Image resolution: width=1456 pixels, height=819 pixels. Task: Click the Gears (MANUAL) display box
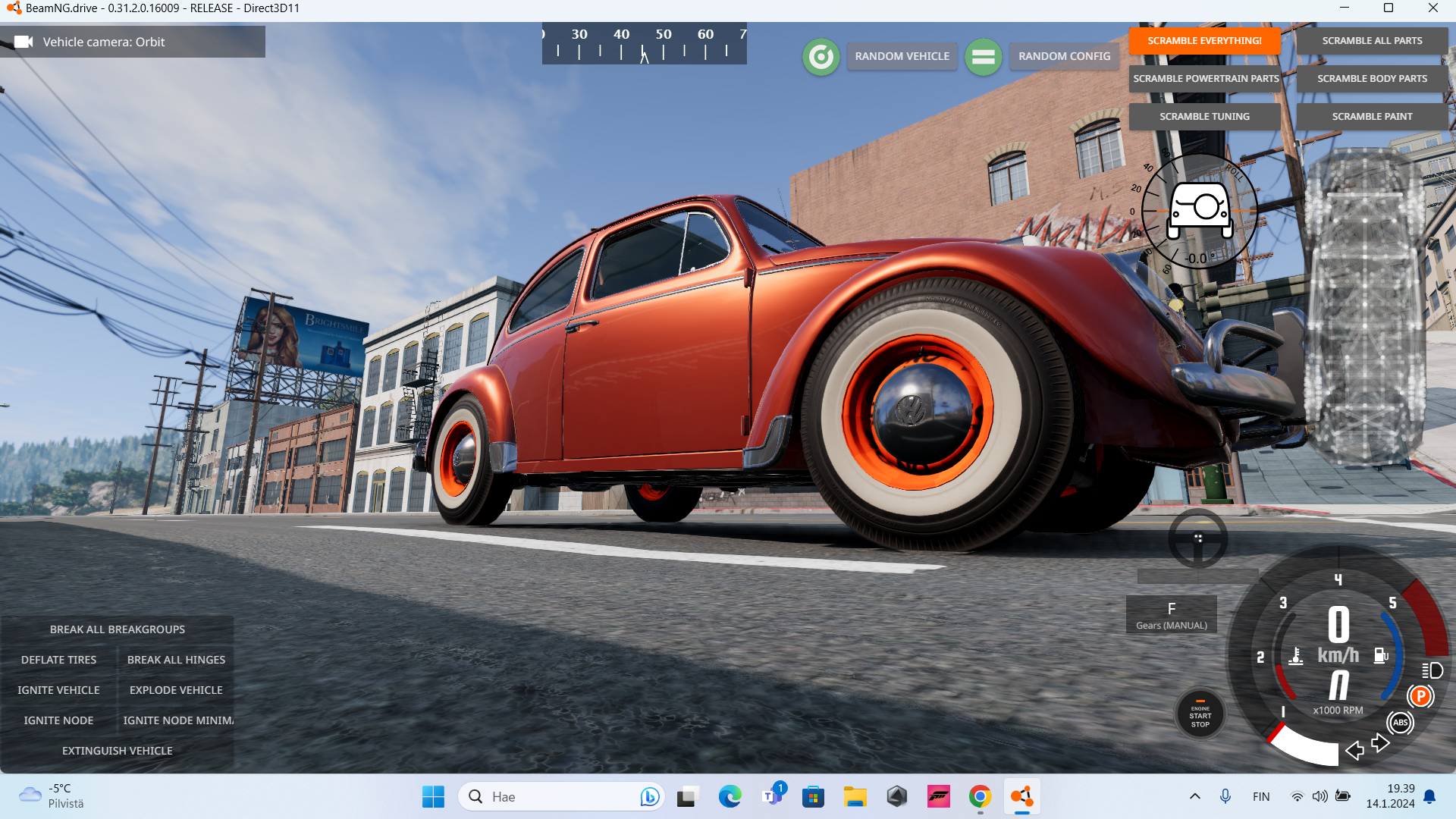1171,615
